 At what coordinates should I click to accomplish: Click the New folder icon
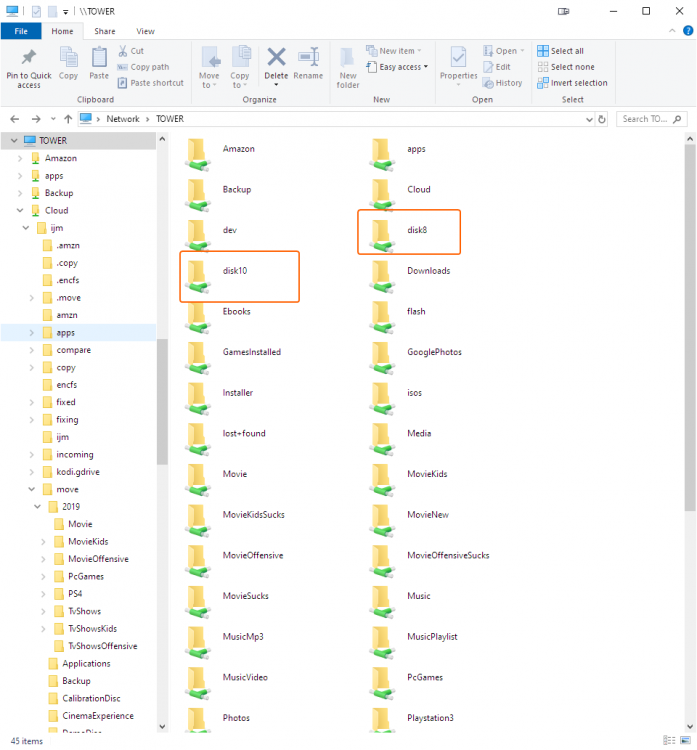[348, 57]
